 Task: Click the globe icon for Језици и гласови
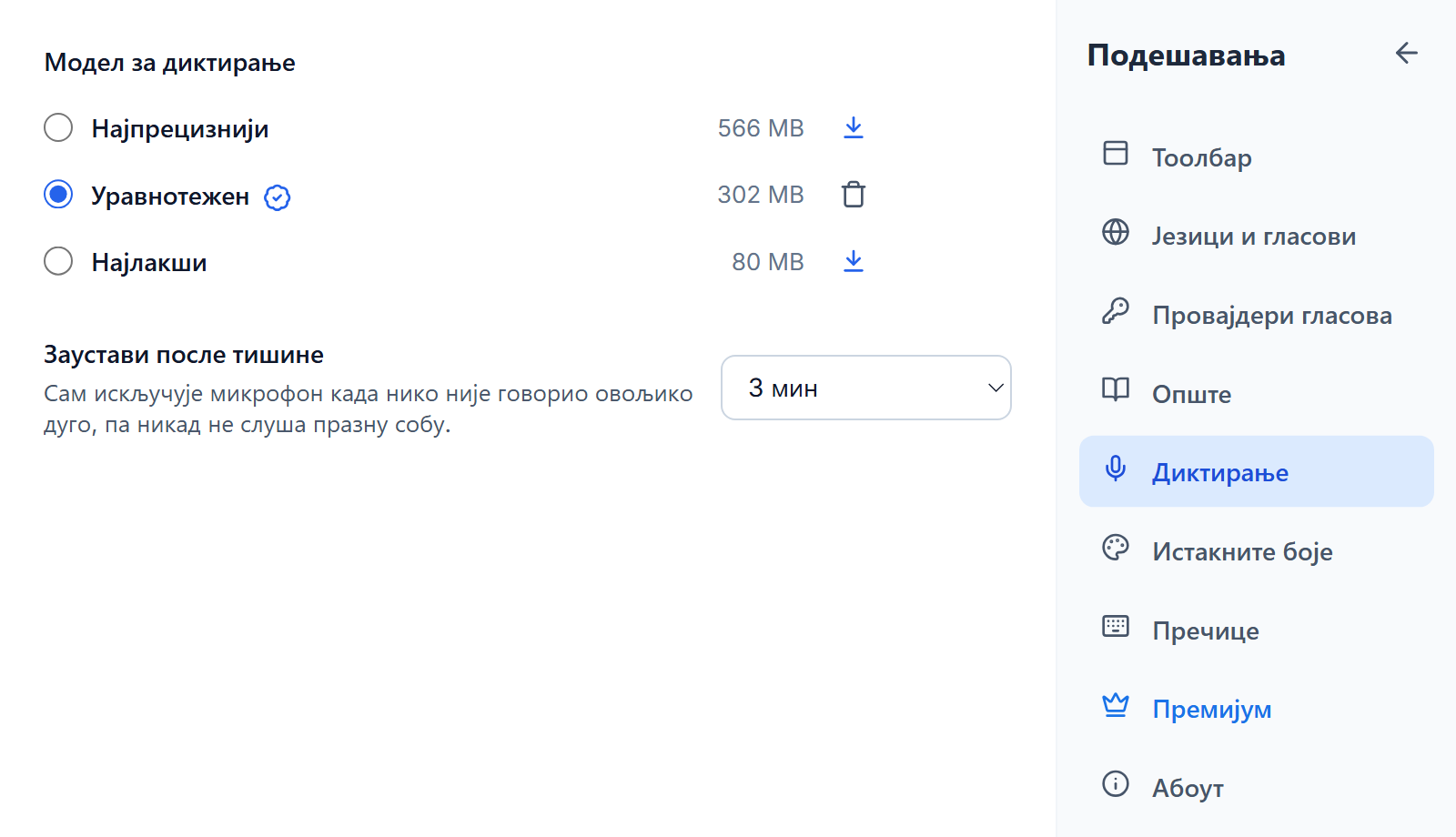[x=1115, y=232]
